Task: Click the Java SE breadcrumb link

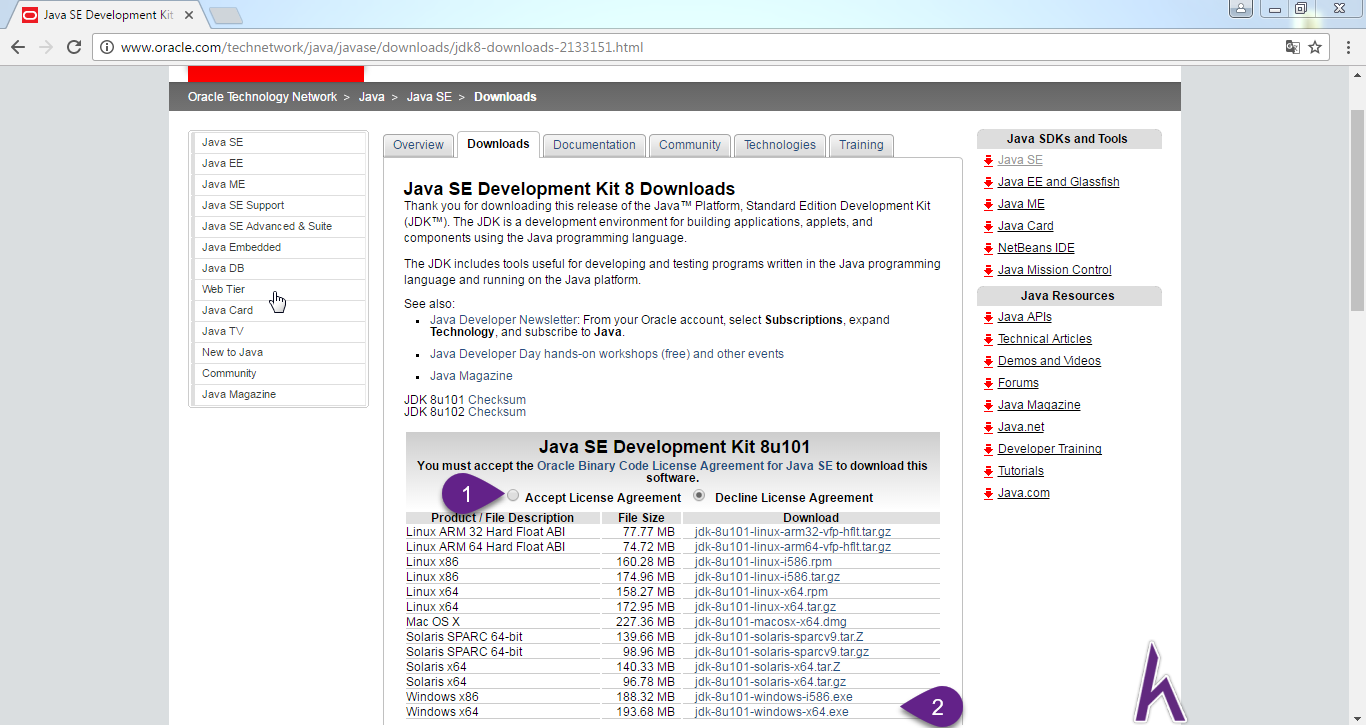Action: point(429,97)
